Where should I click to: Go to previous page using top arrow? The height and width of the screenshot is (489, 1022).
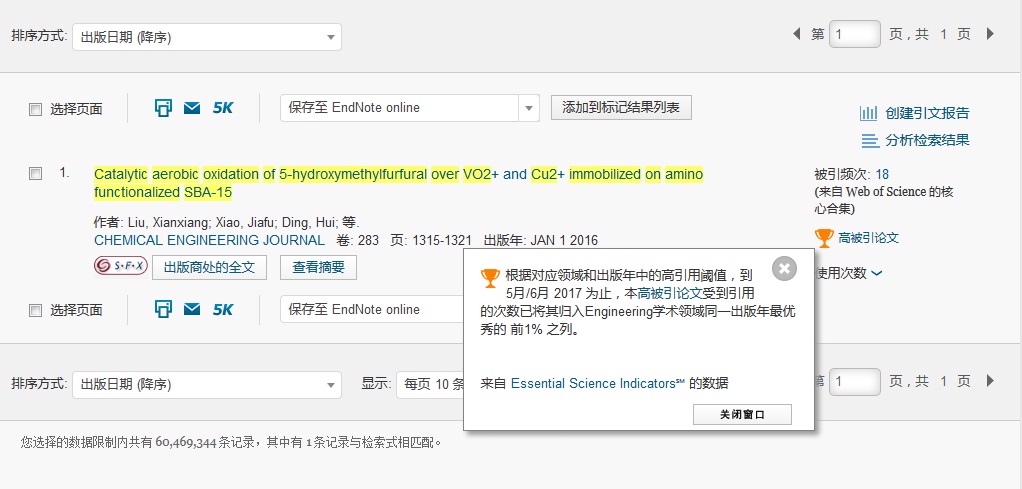[x=796, y=34]
